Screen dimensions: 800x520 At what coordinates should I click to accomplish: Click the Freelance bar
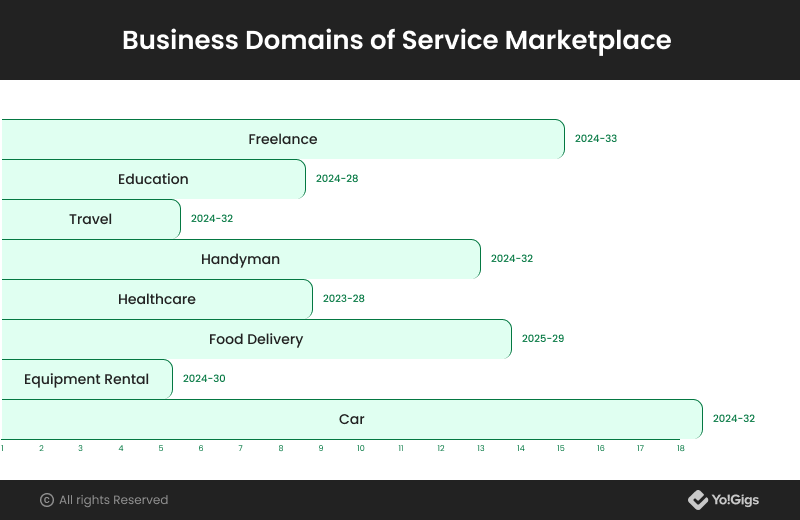(x=283, y=139)
